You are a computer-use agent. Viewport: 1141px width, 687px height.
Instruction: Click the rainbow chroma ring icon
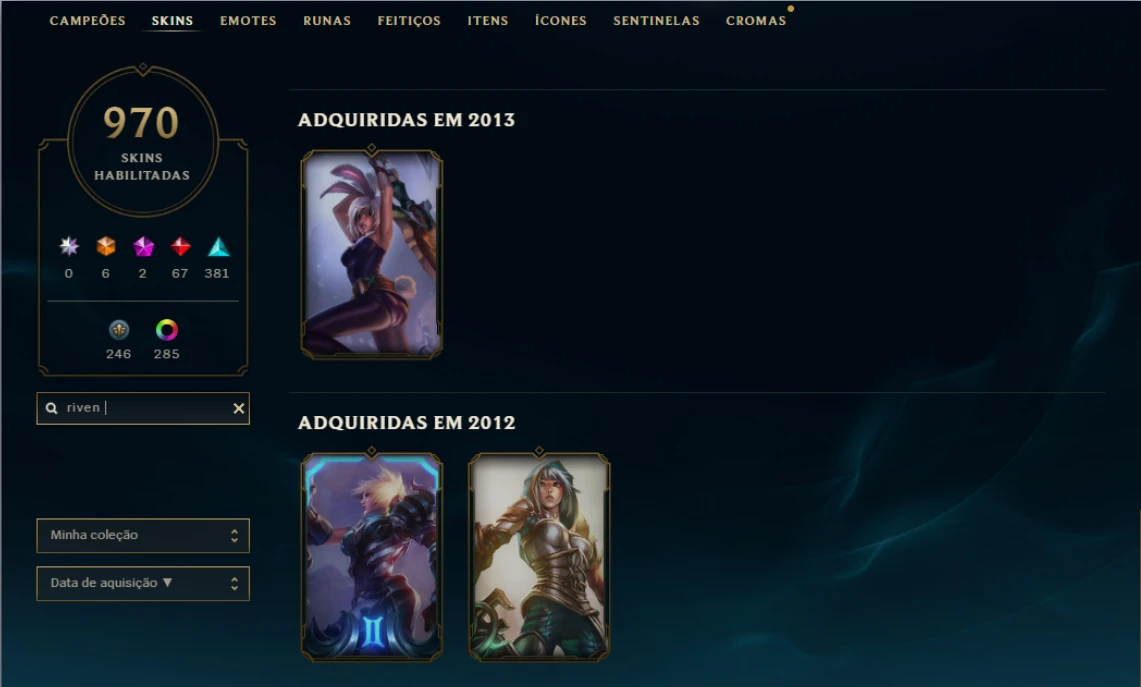(x=167, y=330)
